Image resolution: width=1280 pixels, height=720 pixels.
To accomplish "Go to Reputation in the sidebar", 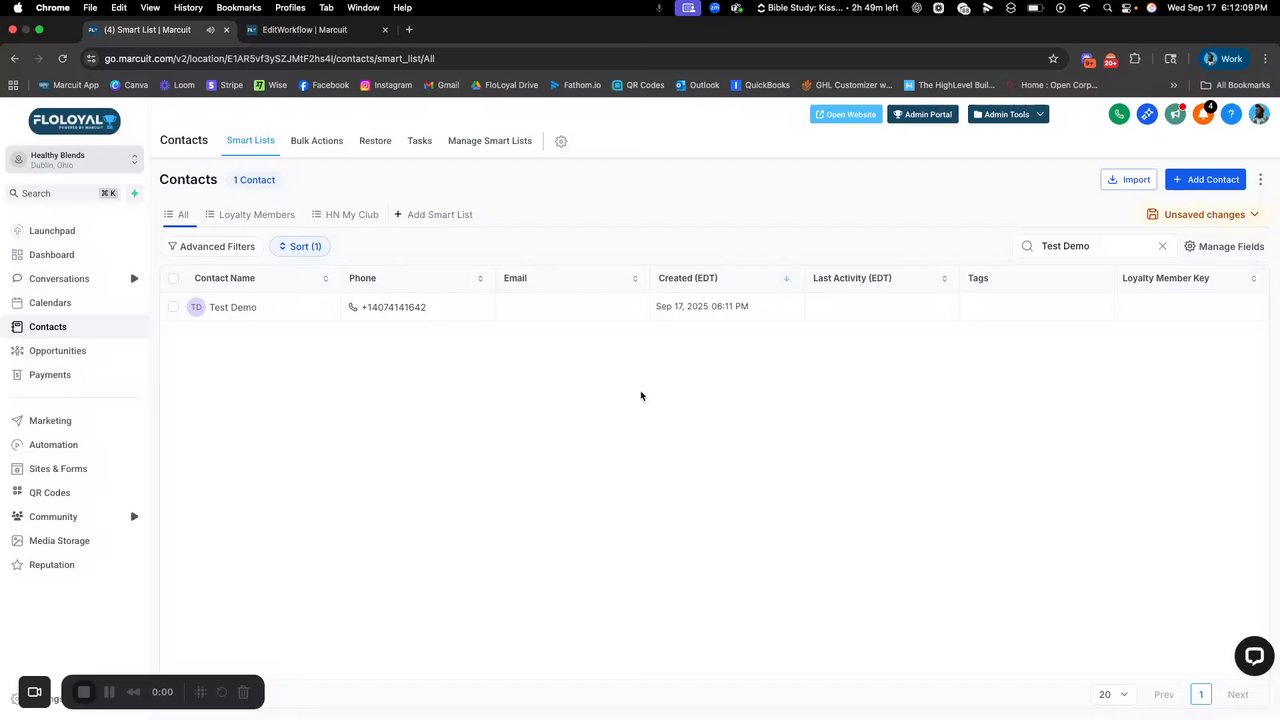I will [x=52, y=565].
